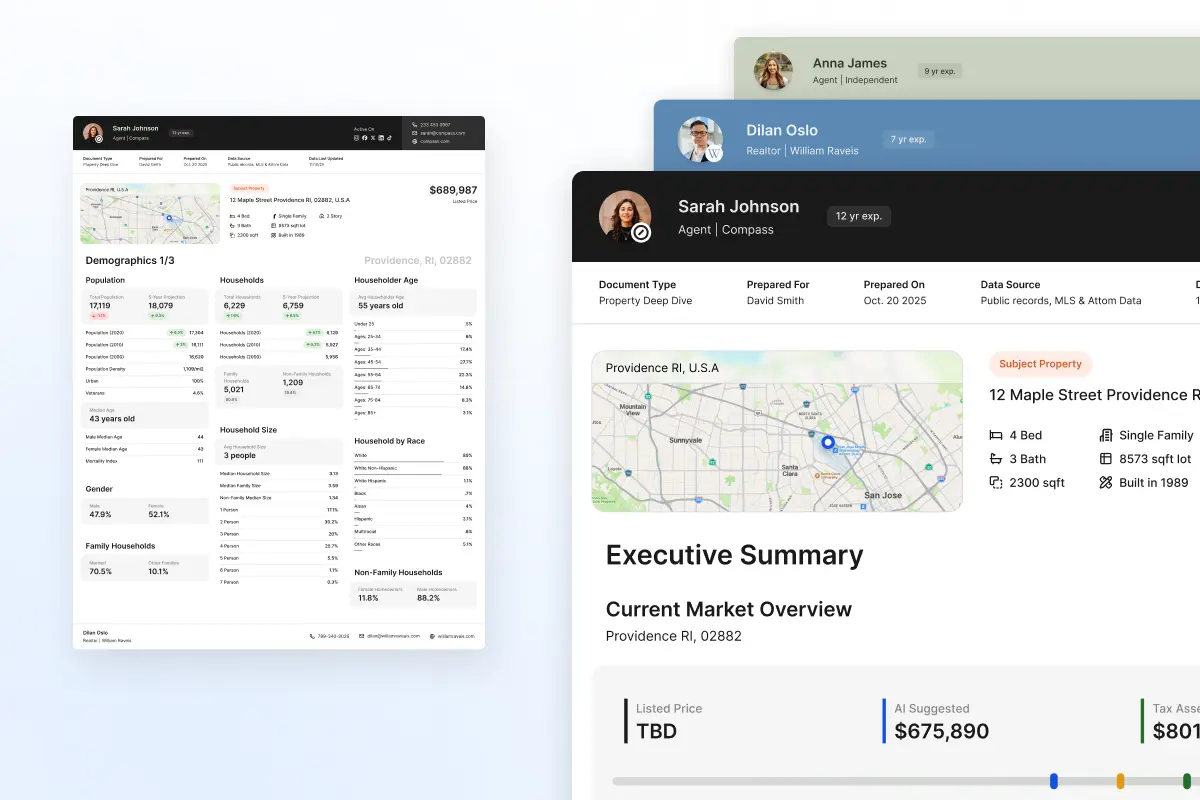Switch to Anna James's report card
1200x800 pixels.
click(850, 63)
